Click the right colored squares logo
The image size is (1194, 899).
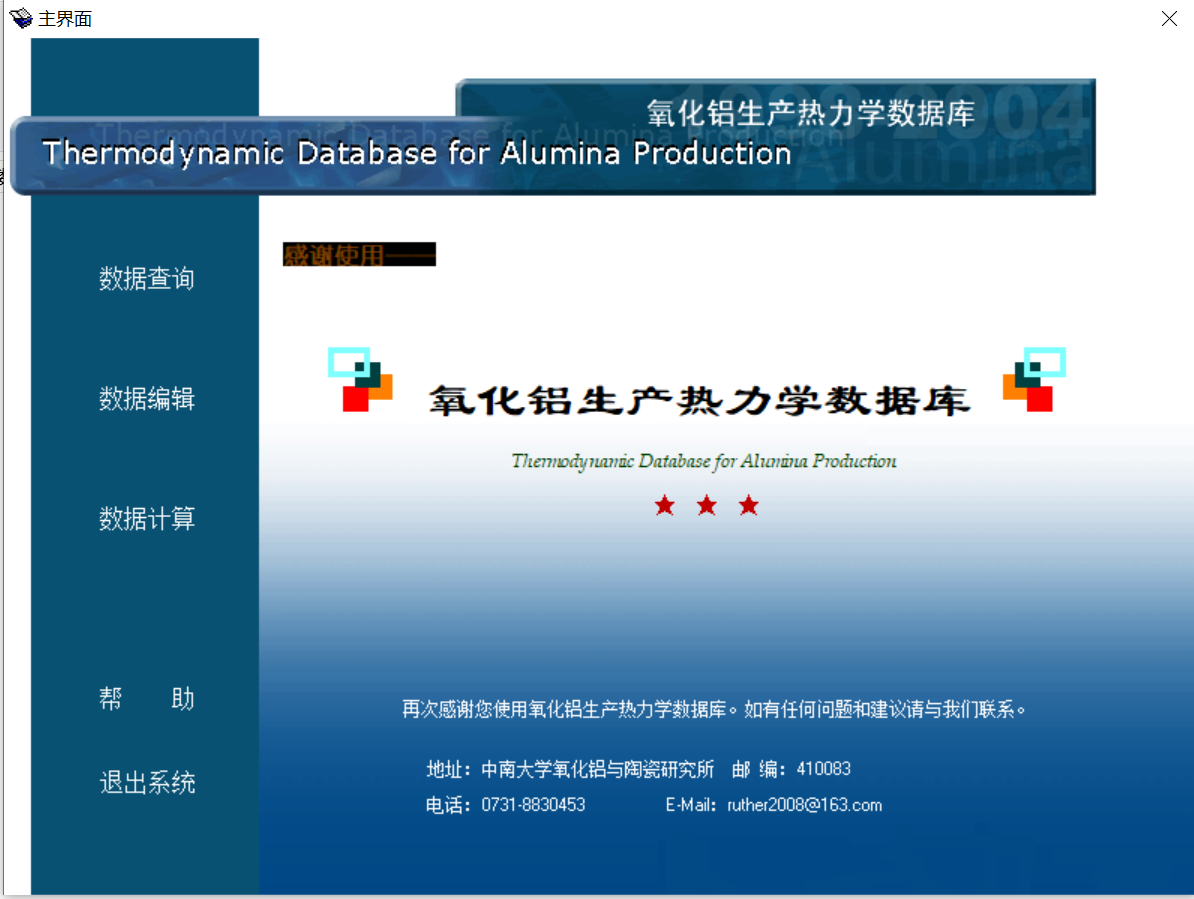pos(1034,380)
